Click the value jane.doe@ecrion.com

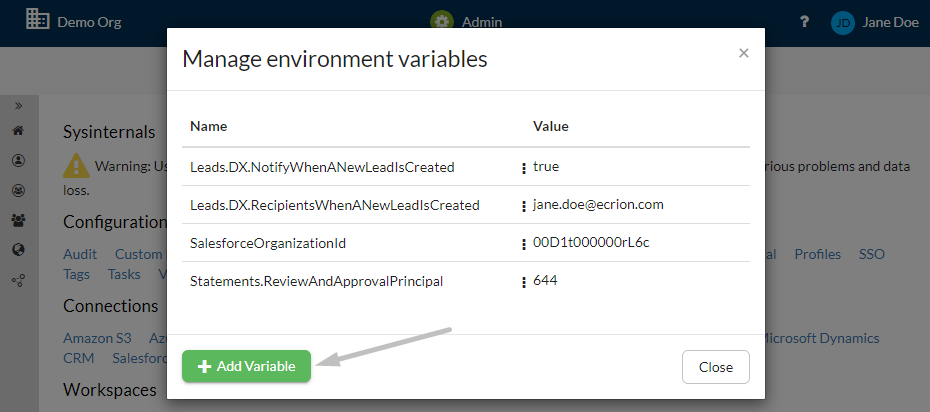598,205
